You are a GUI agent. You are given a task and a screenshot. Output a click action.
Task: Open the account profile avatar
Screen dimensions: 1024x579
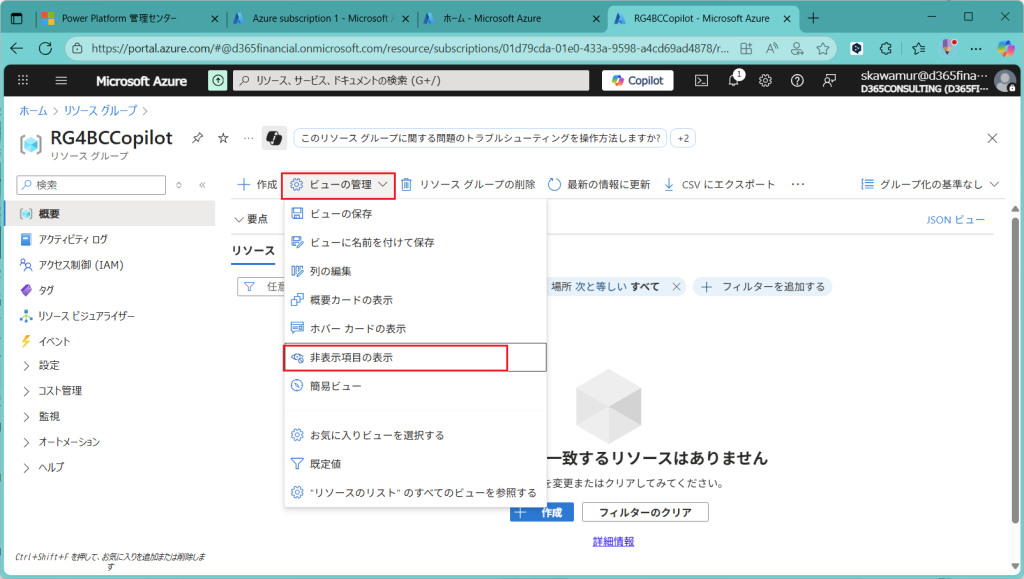[x=1004, y=81]
